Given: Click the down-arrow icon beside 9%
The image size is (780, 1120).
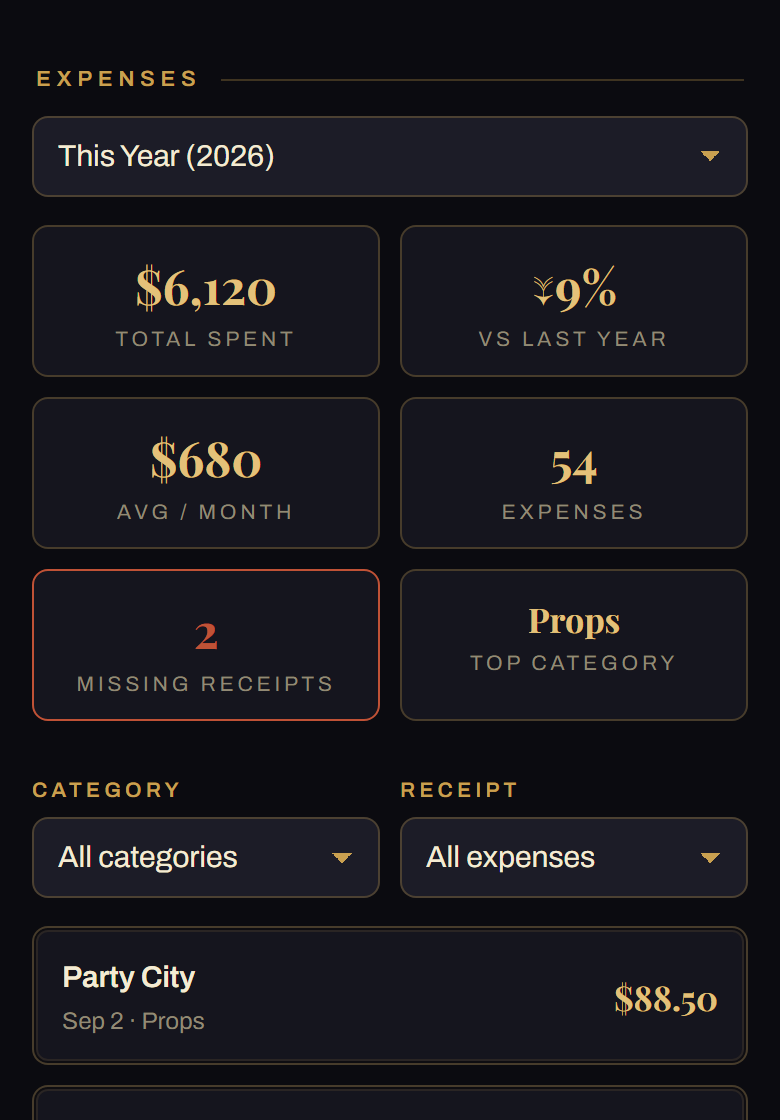Looking at the screenshot, I should point(543,292).
